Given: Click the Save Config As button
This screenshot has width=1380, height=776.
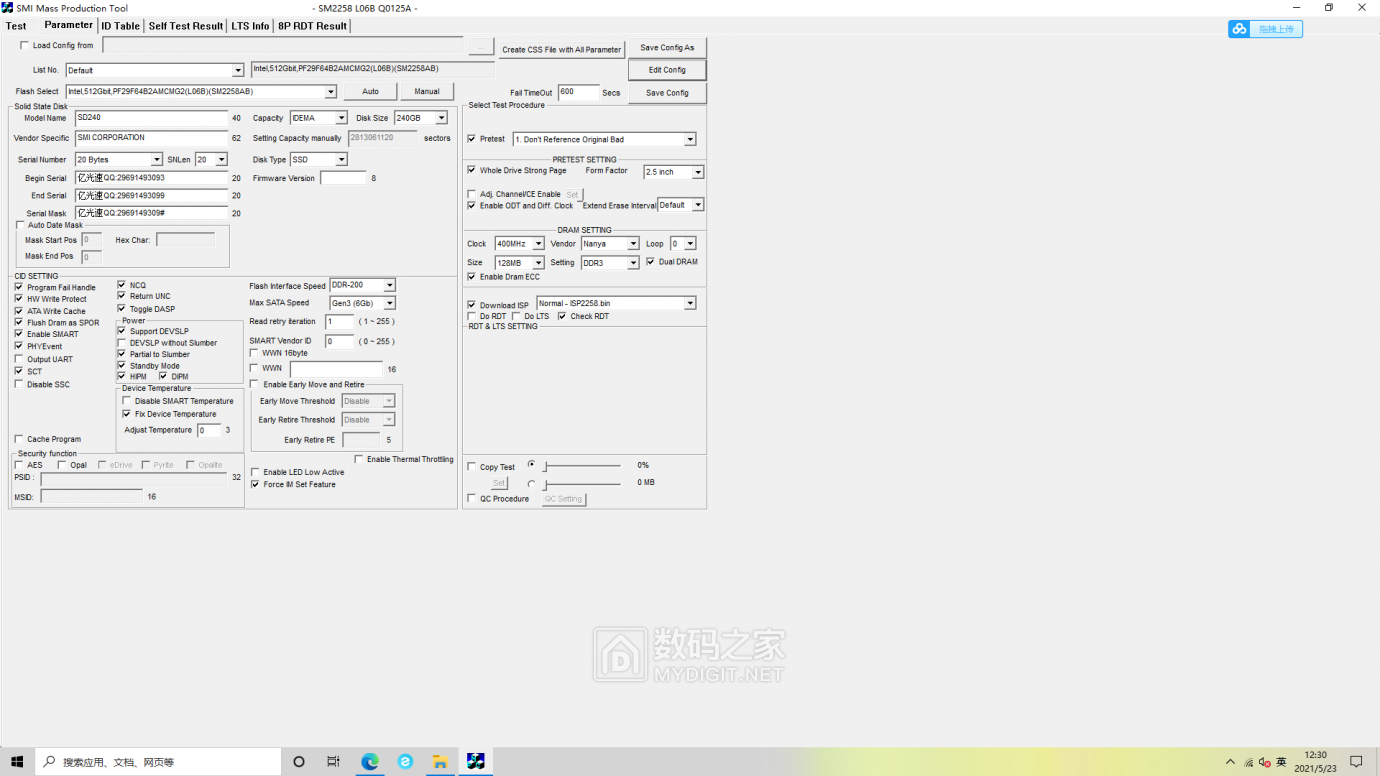Looking at the screenshot, I should click(x=667, y=48).
